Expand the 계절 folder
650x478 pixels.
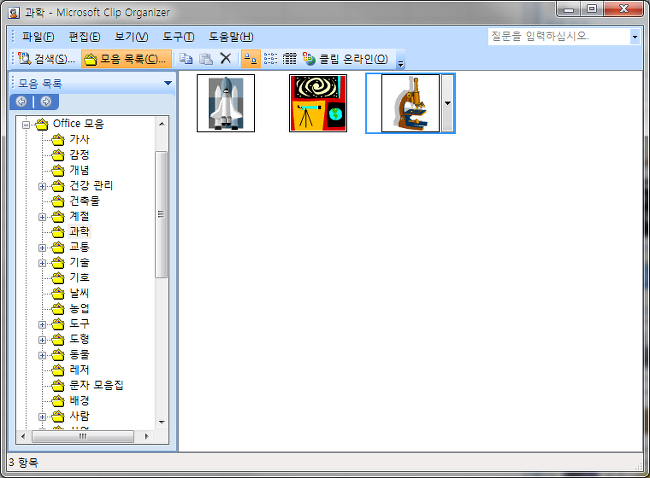pos(42,217)
